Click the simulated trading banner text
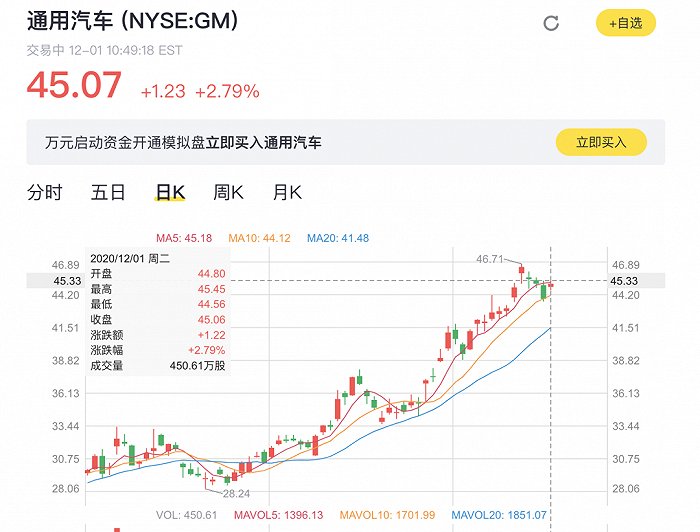 click(183, 142)
